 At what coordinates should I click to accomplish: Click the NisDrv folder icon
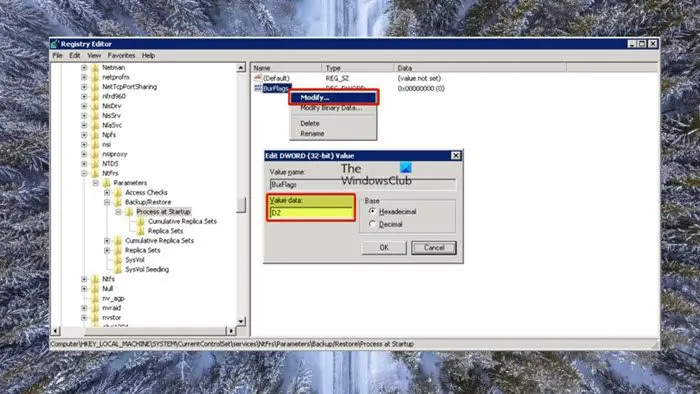(x=95, y=106)
